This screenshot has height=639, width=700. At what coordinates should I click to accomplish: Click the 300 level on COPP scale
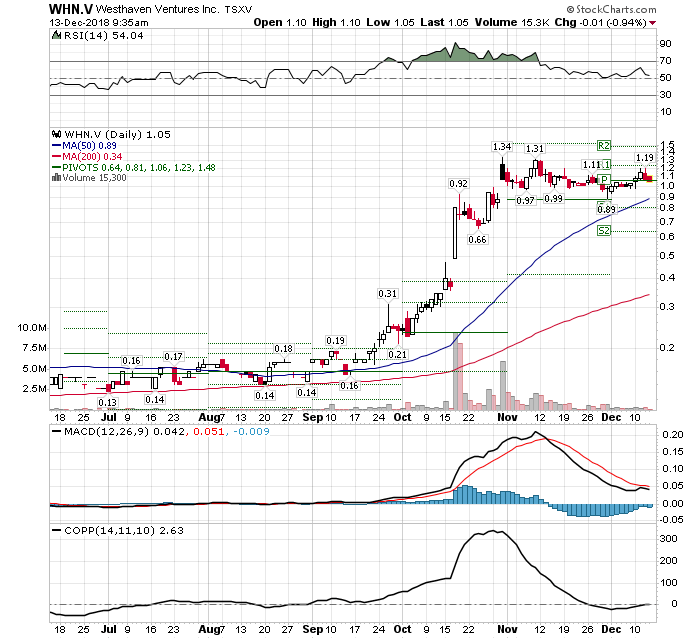669,539
